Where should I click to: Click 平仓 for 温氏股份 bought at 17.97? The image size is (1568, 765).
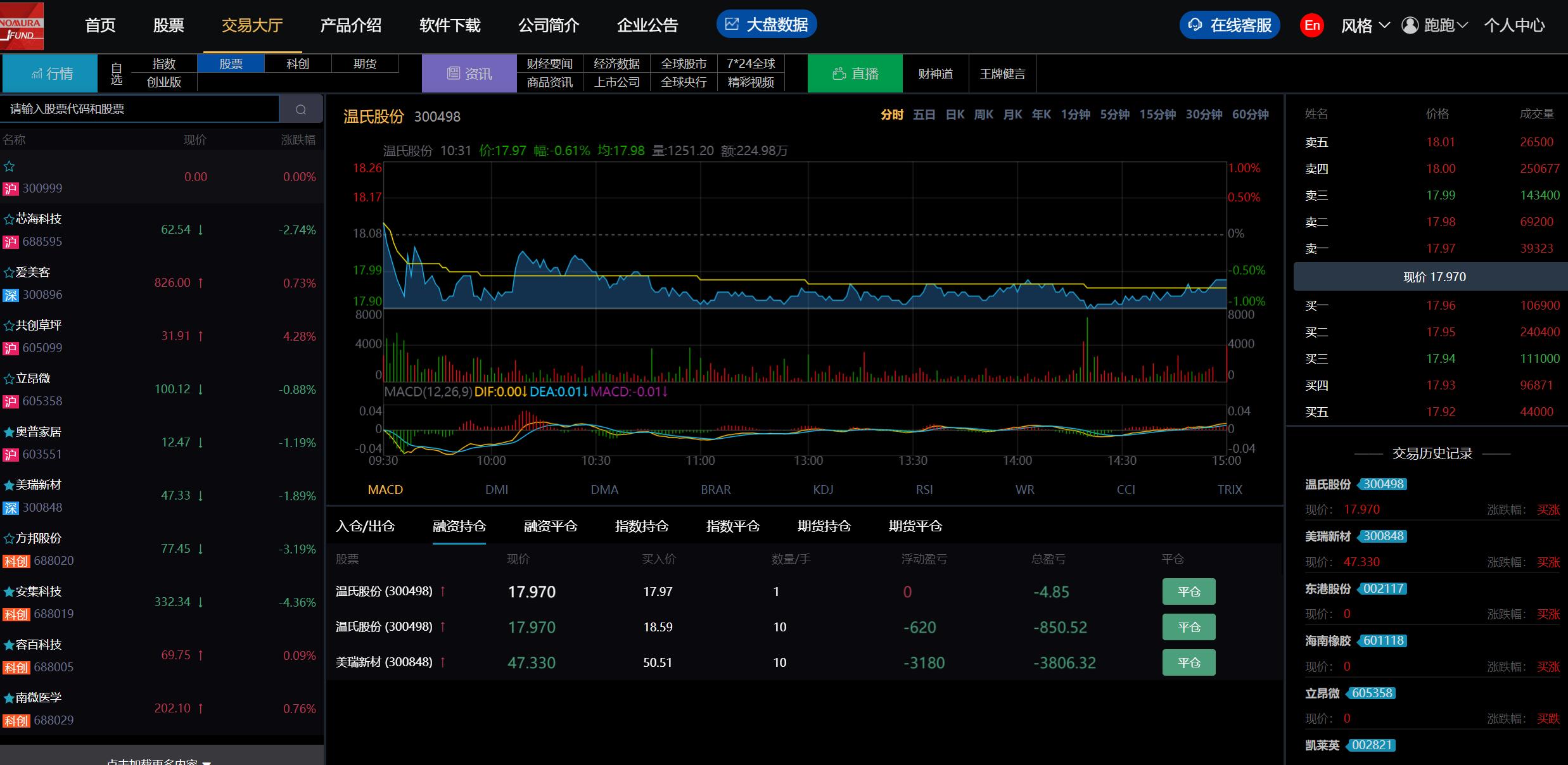tap(1189, 591)
